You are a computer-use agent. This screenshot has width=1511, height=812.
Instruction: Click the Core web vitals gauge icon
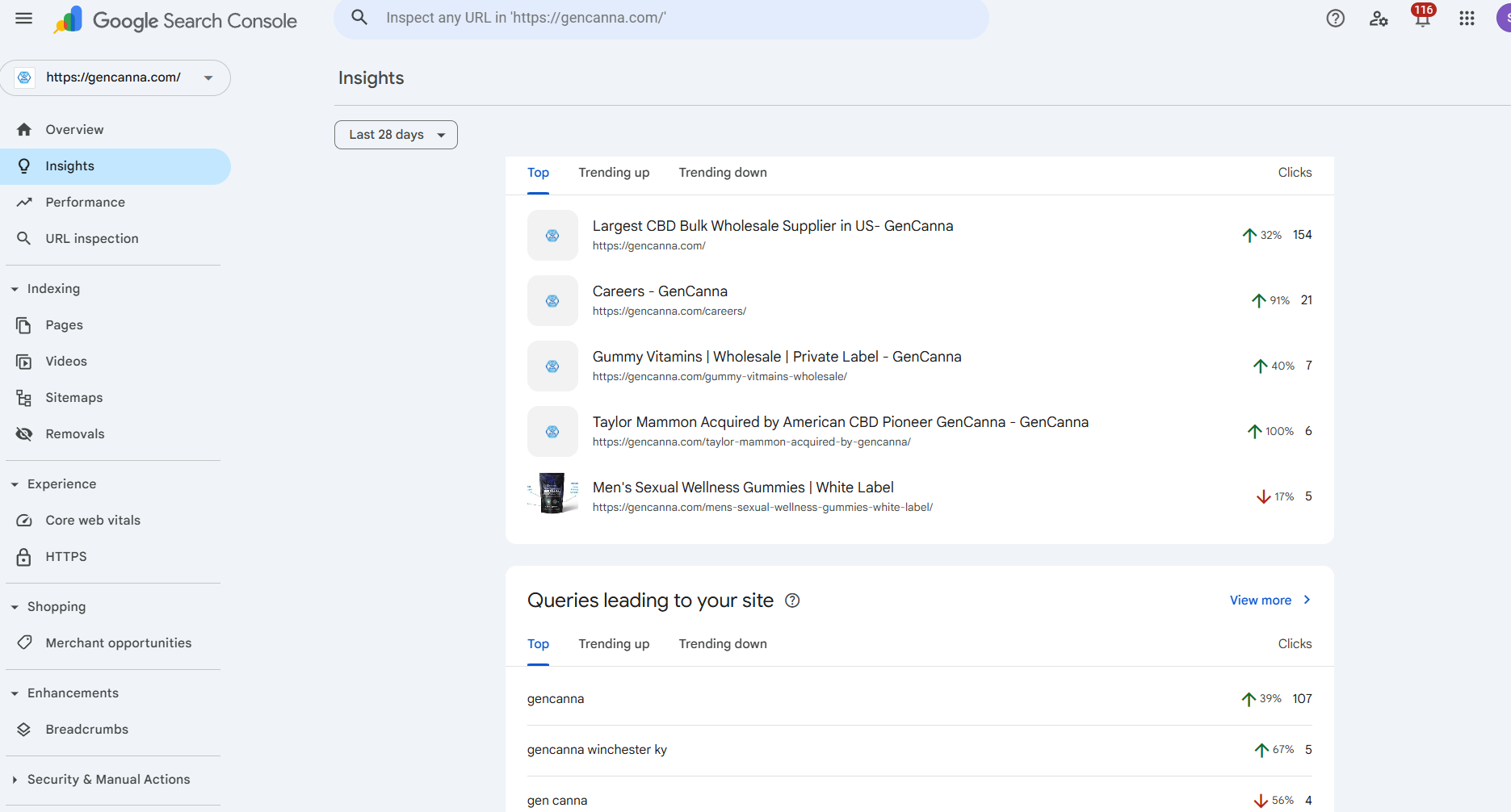pos(24,521)
